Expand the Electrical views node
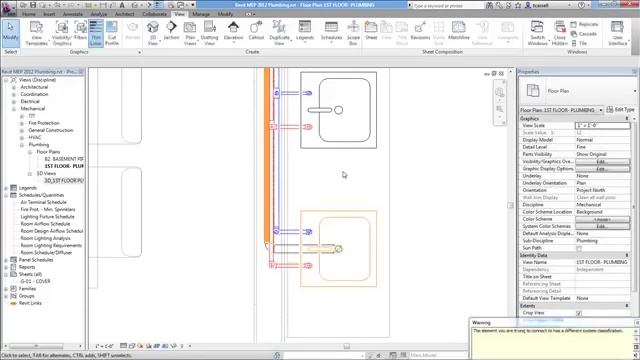Image resolution: width=640 pixels, height=360 pixels. pyautogui.click(x=14, y=102)
